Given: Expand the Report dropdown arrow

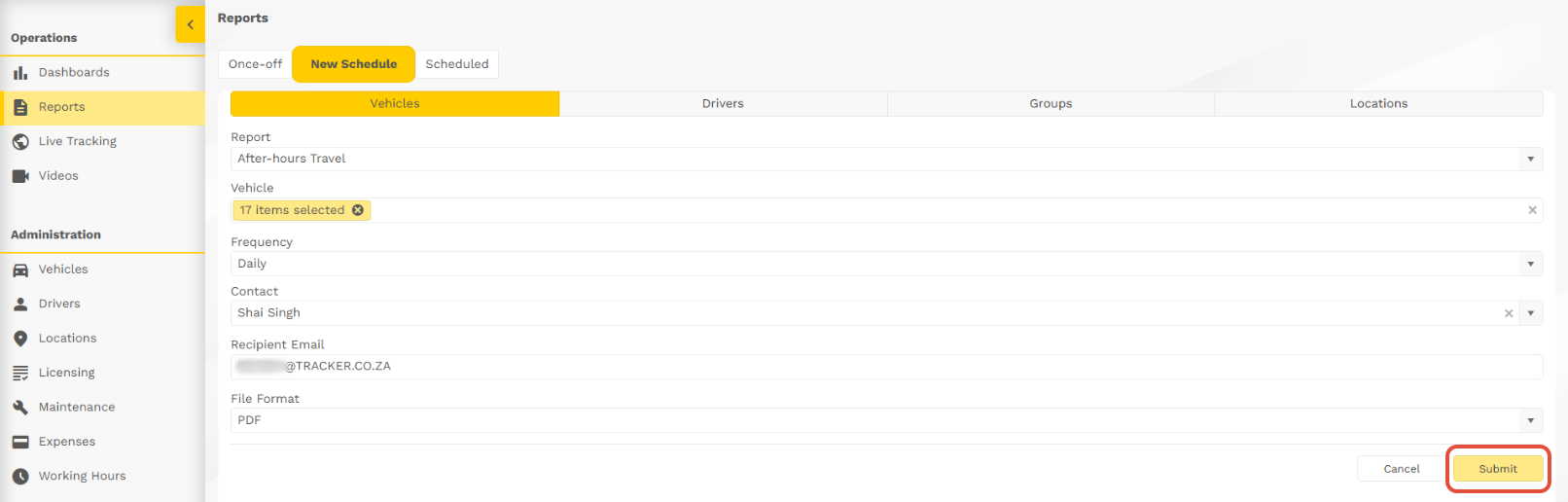Looking at the screenshot, I should click(x=1530, y=159).
